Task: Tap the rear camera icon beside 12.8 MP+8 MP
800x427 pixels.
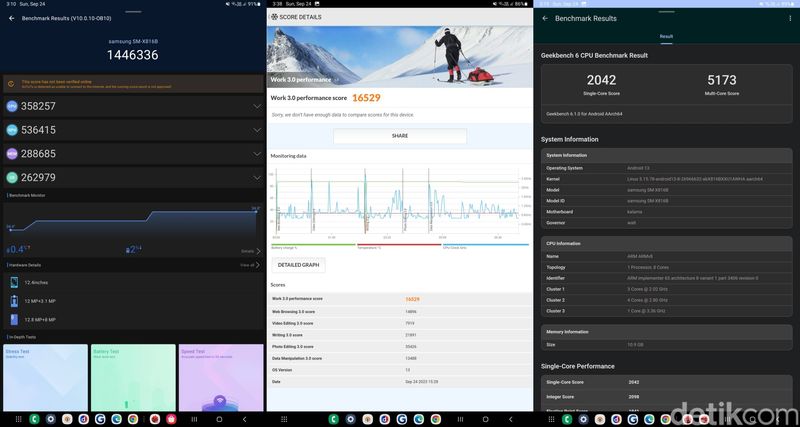Action: [14, 319]
